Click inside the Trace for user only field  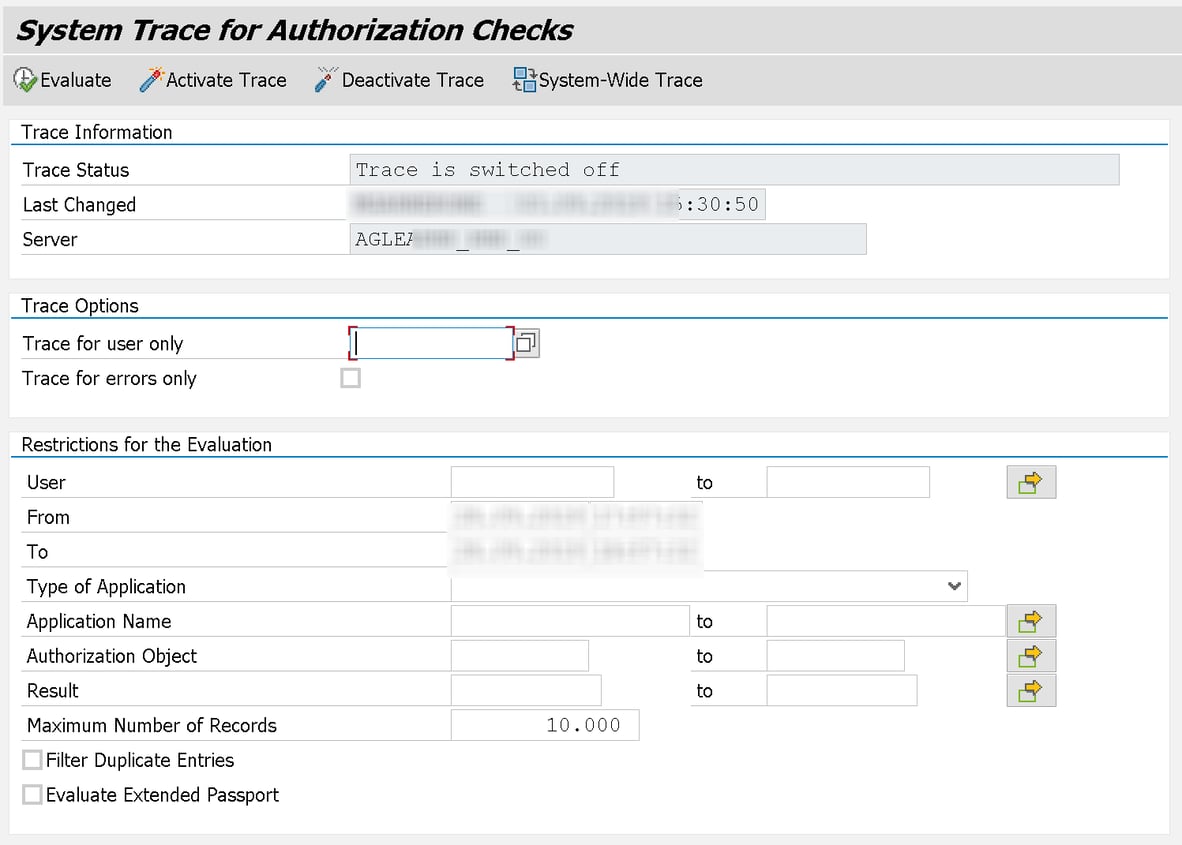click(430, 342)
